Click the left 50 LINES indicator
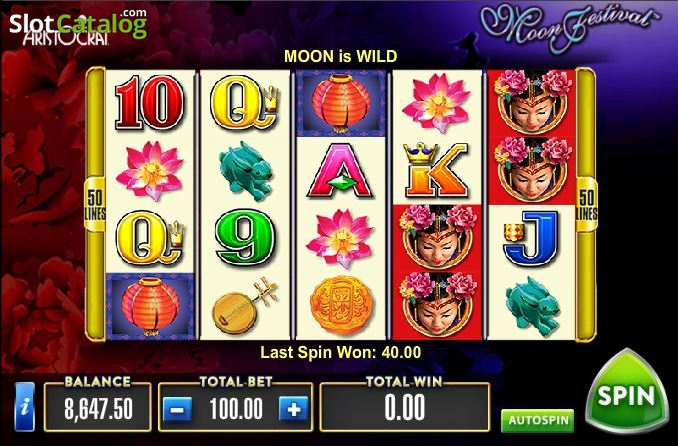This screenshot has height=446, width=678. pos(95,204)
